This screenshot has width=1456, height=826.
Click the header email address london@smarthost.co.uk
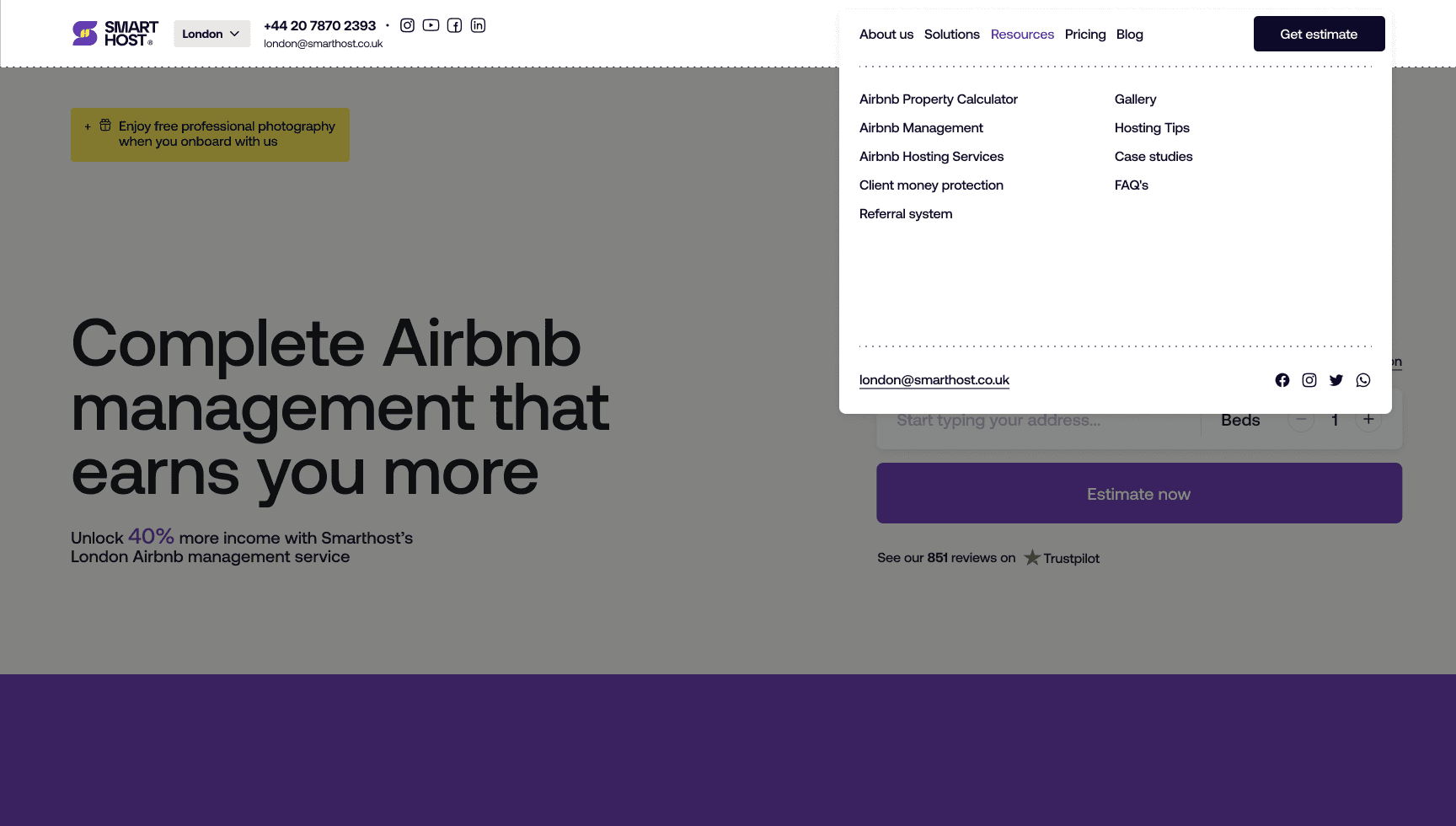coord(323,44)
